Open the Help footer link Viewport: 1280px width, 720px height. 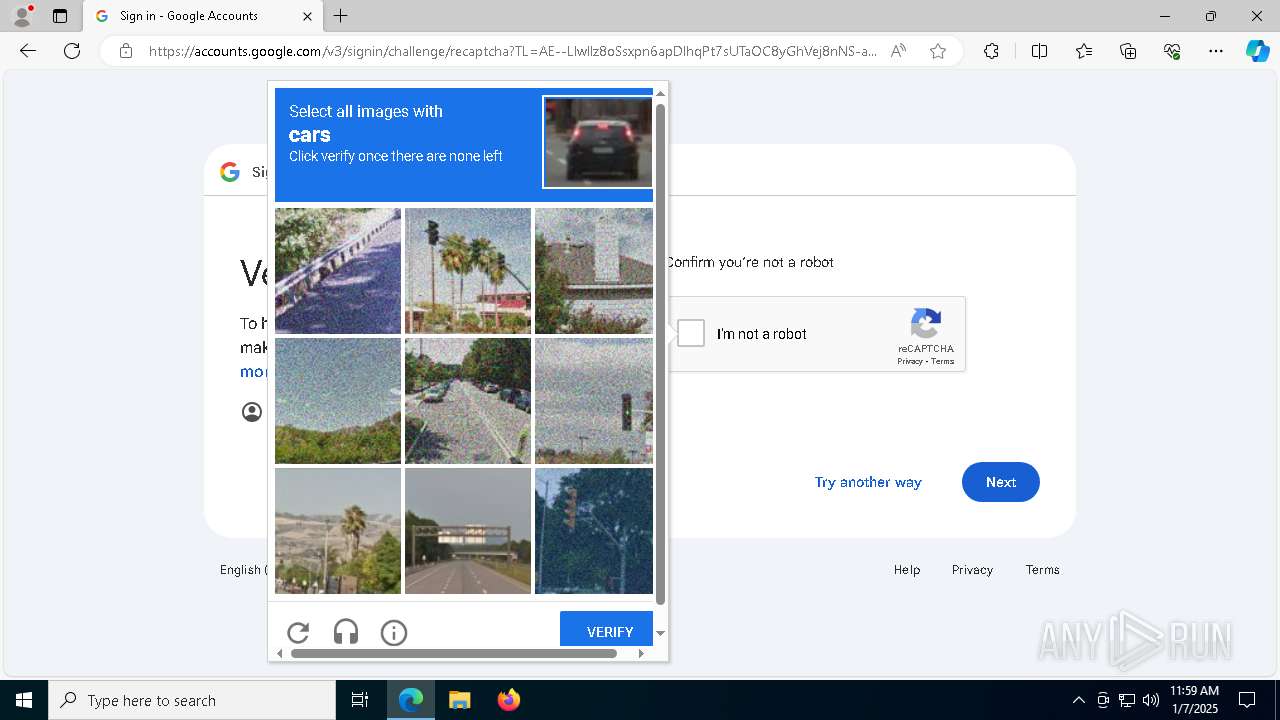pos(907,569)
